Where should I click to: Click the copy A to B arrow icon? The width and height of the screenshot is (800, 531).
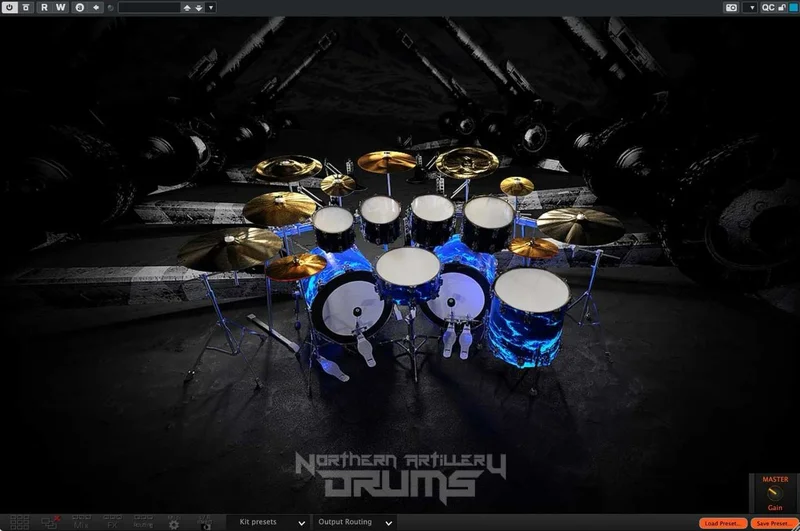[x=95, y=7]
